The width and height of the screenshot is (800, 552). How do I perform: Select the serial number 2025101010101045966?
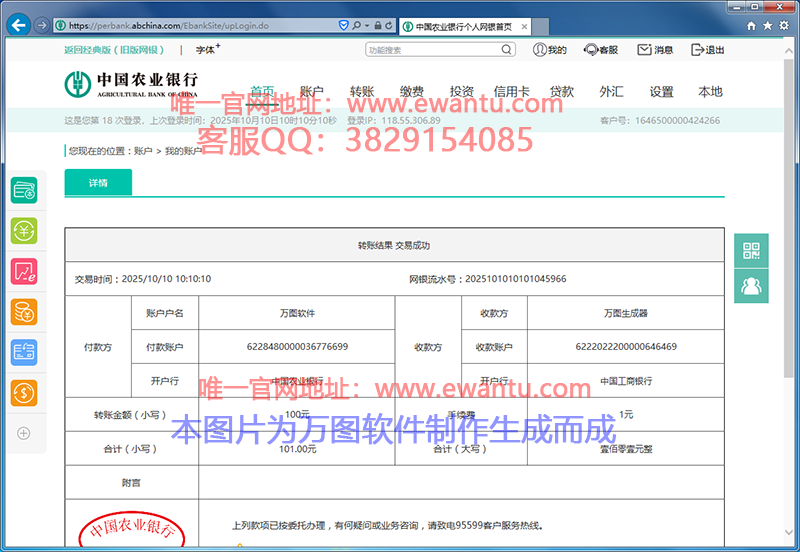515,279
